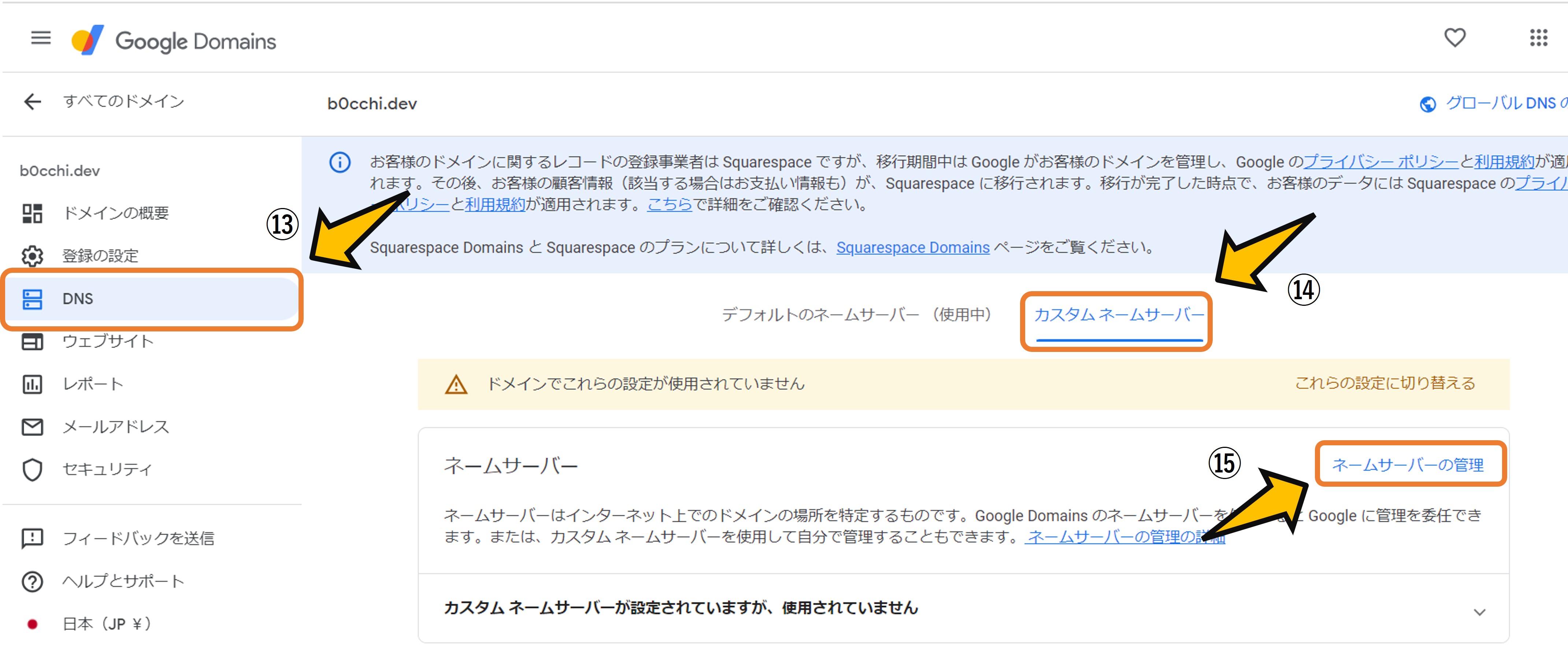This screenshot has width=1568, height=657.
Task: Click the global DNS globe icon
Action: (x=1427, y=104)
